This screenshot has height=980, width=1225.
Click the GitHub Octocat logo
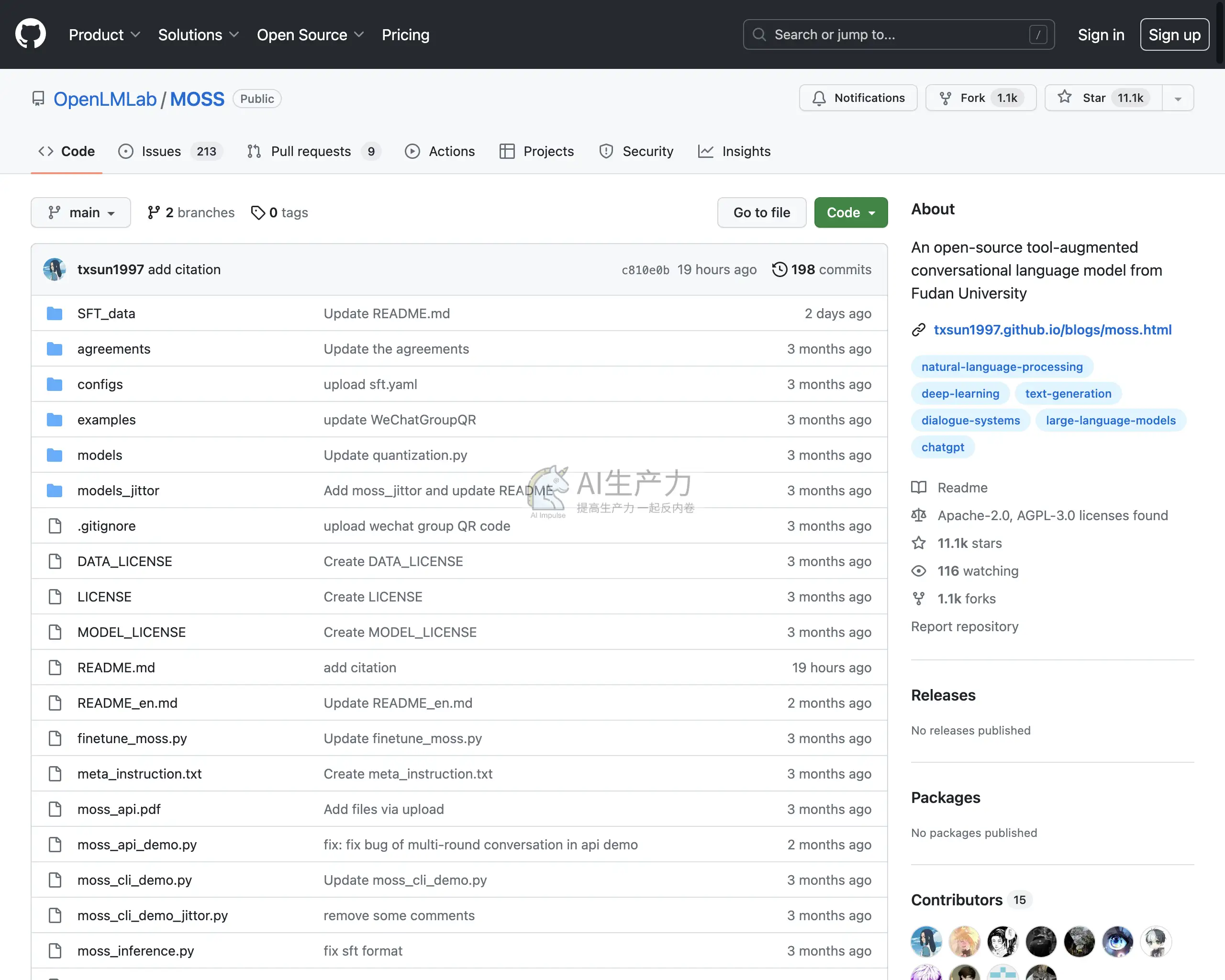pos(31,34)
